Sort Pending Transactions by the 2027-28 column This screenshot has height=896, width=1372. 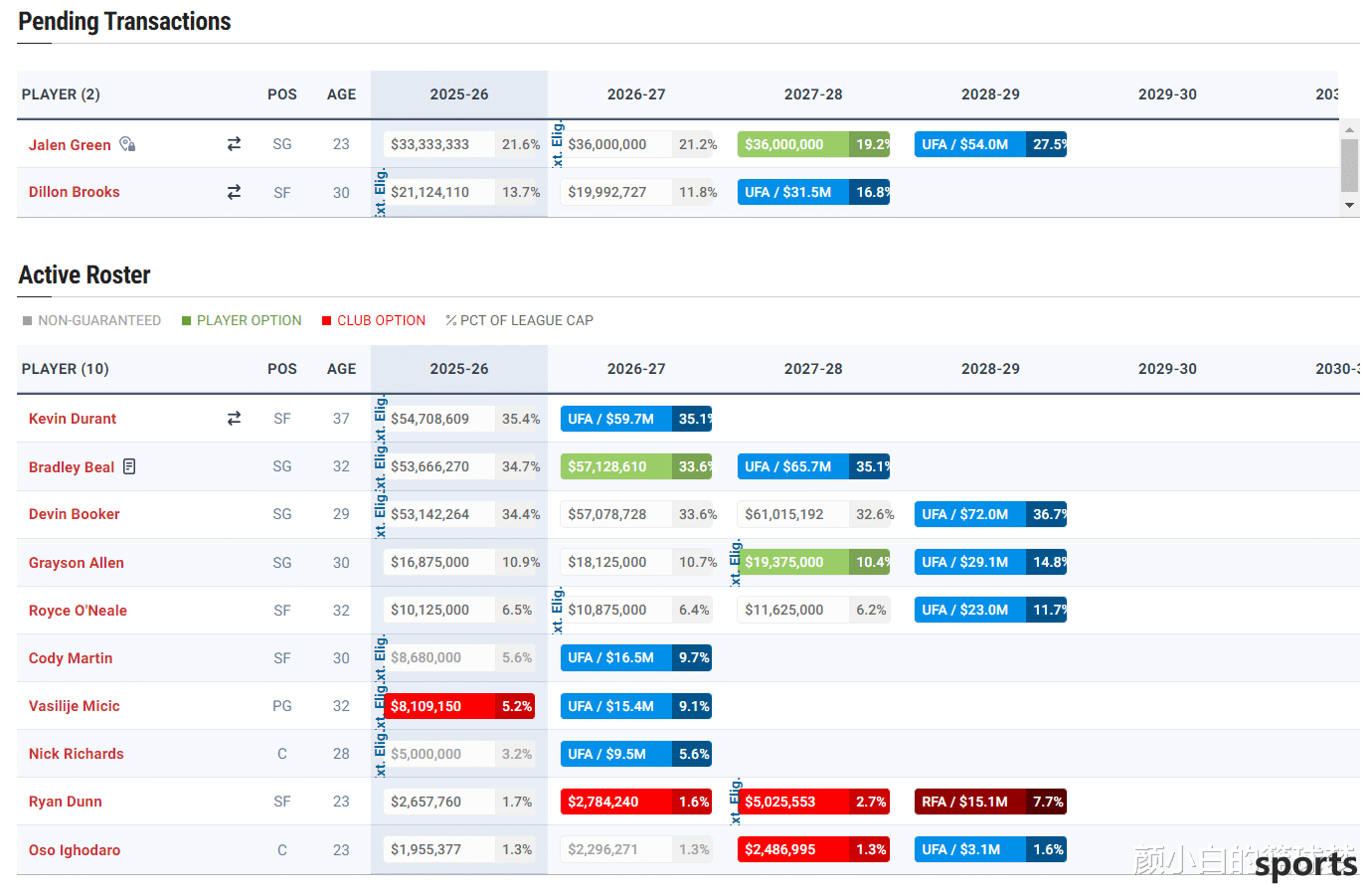click(813, 94)
